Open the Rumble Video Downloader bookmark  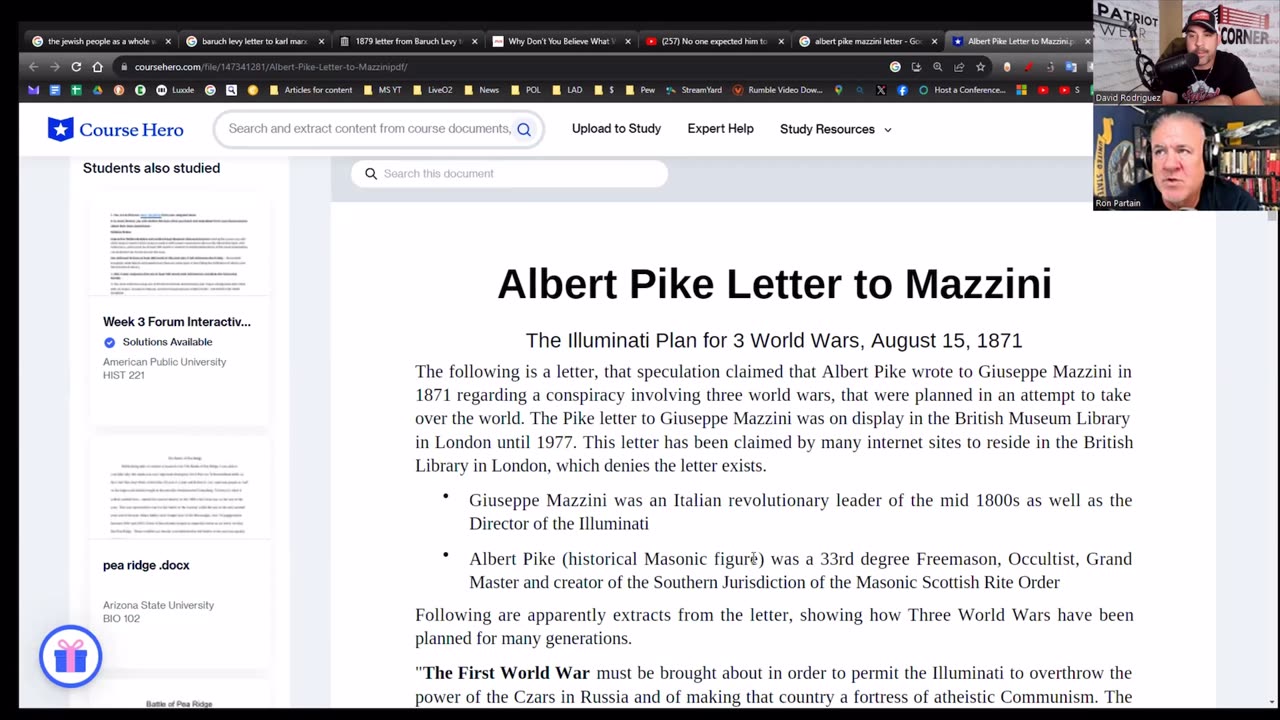777,90
